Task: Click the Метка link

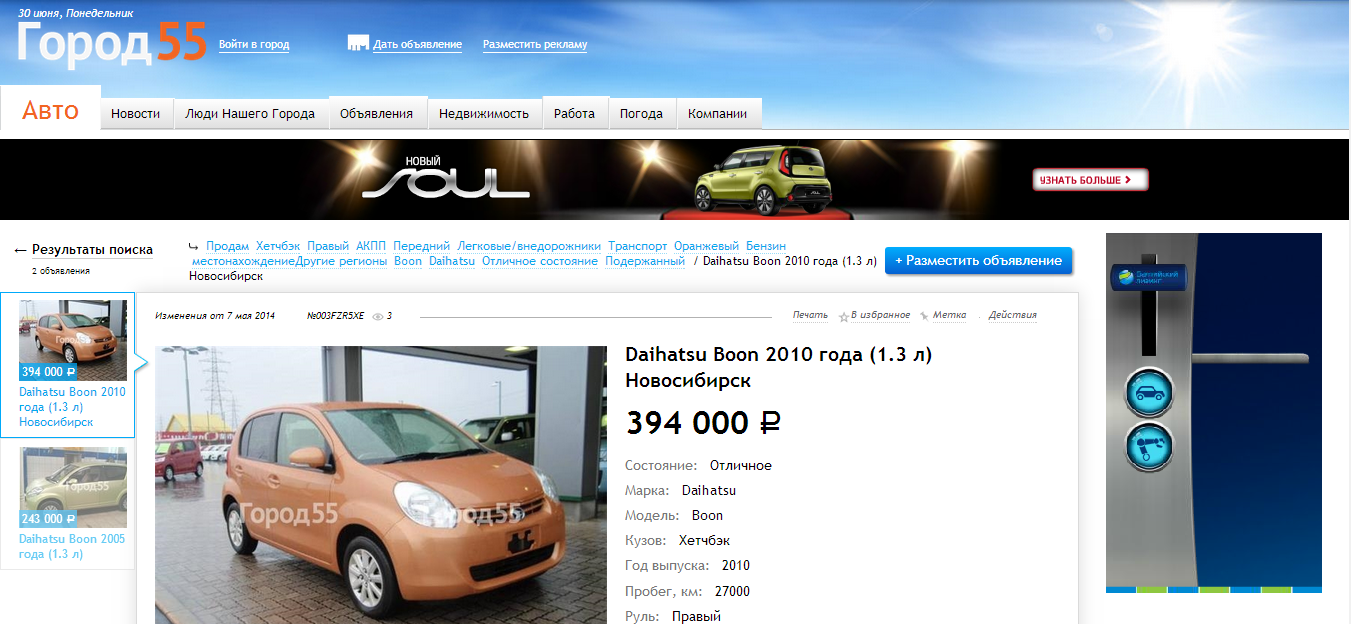Action: coord(949,315)
